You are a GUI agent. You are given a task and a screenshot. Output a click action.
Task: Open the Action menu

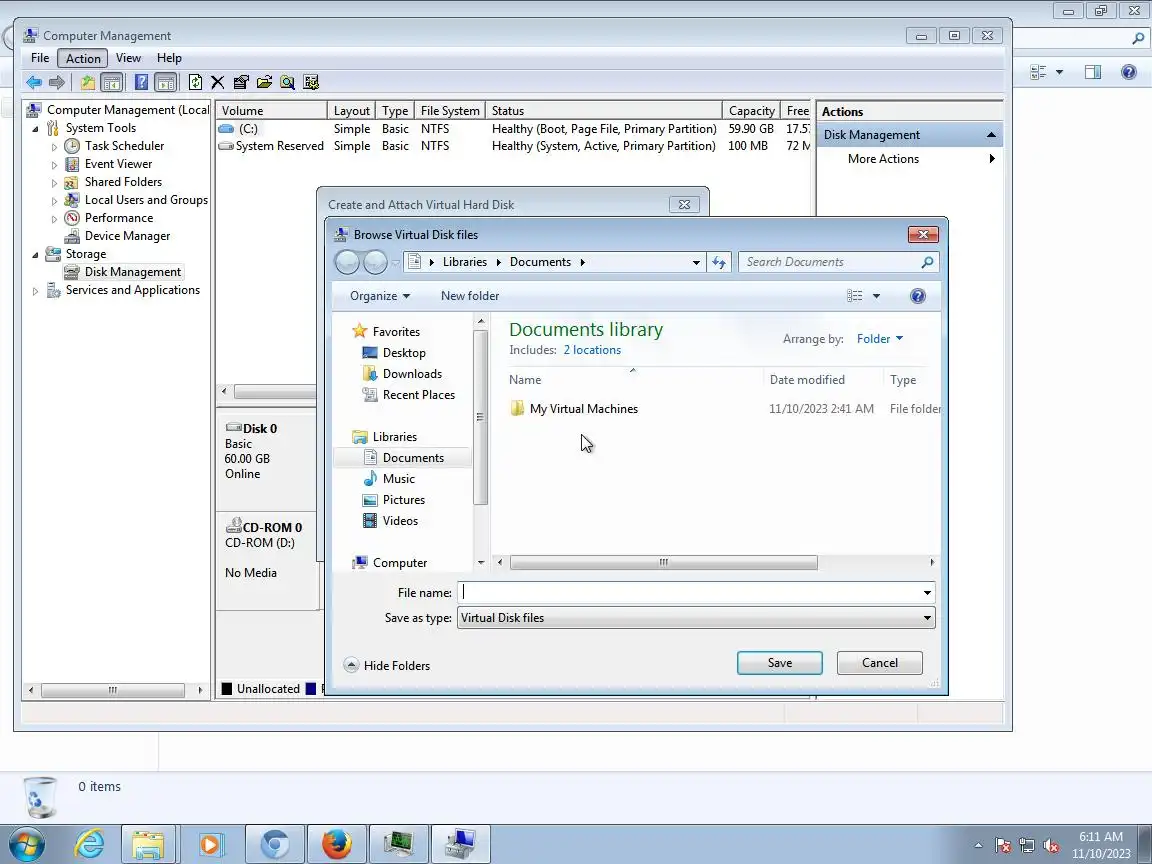coord(83,58)
